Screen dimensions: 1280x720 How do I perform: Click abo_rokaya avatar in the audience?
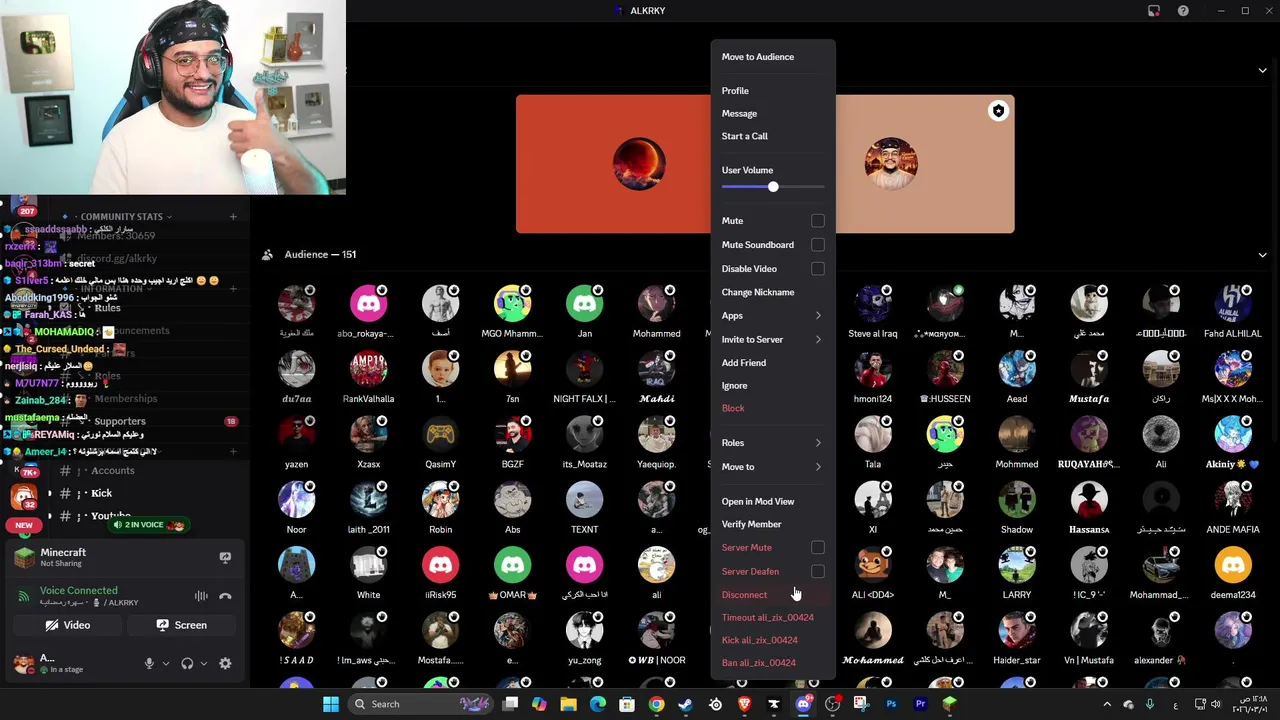pyautogui.click(x=368, y=303)
